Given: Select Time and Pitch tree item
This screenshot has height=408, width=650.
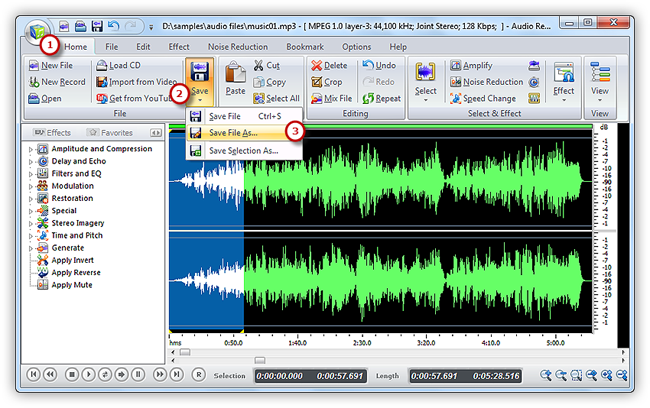Looking at the screenshot, I should click(77, 236).
